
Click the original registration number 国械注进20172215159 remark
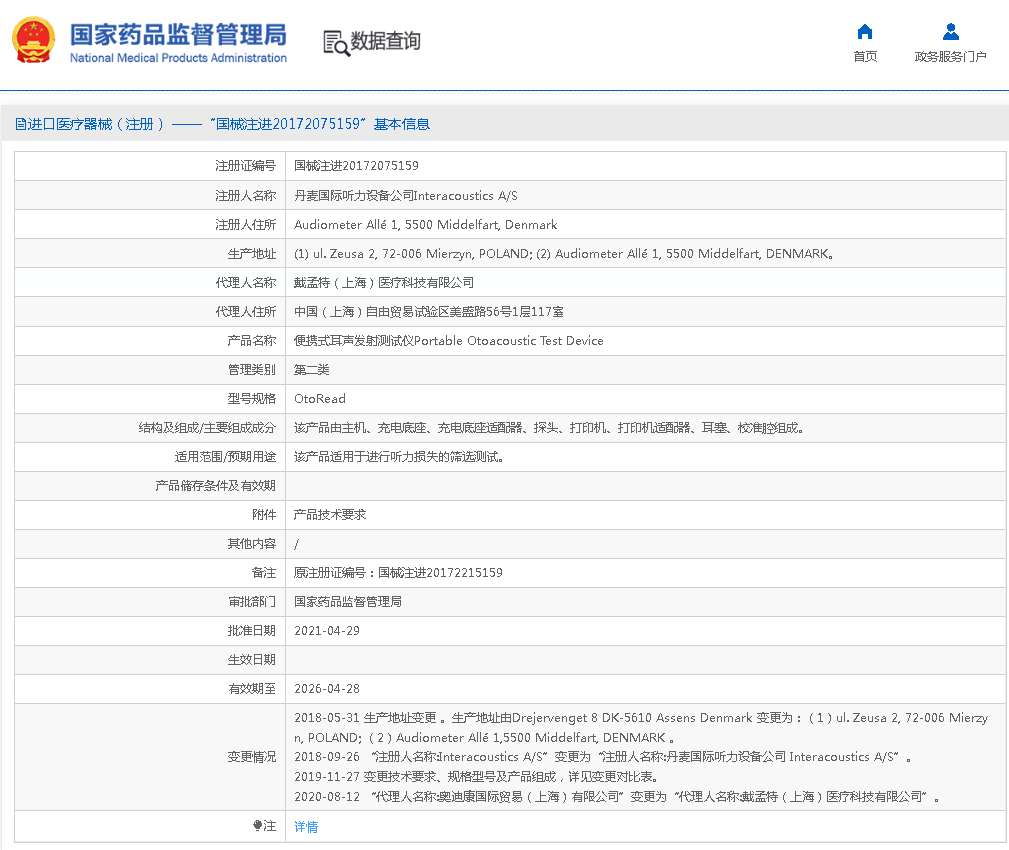[398, 573]
